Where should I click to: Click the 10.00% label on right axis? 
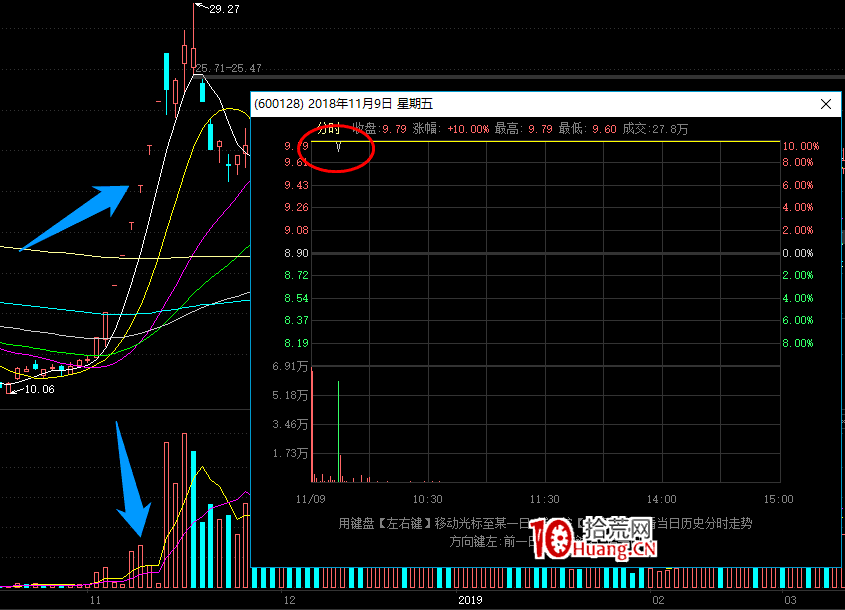tap(801, 146)
